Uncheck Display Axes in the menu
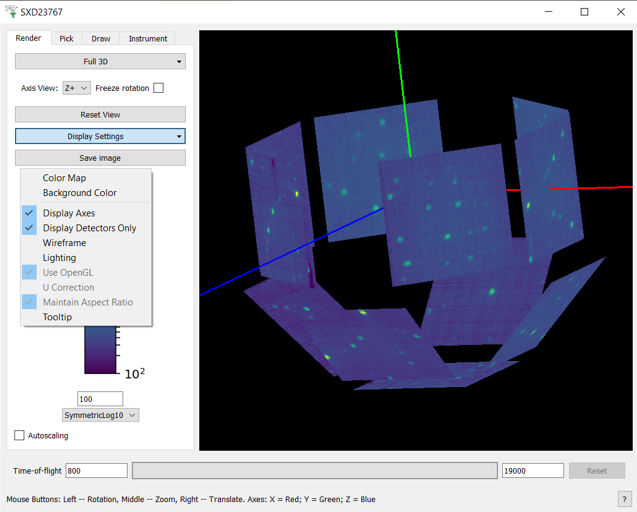 click(68, 213)
